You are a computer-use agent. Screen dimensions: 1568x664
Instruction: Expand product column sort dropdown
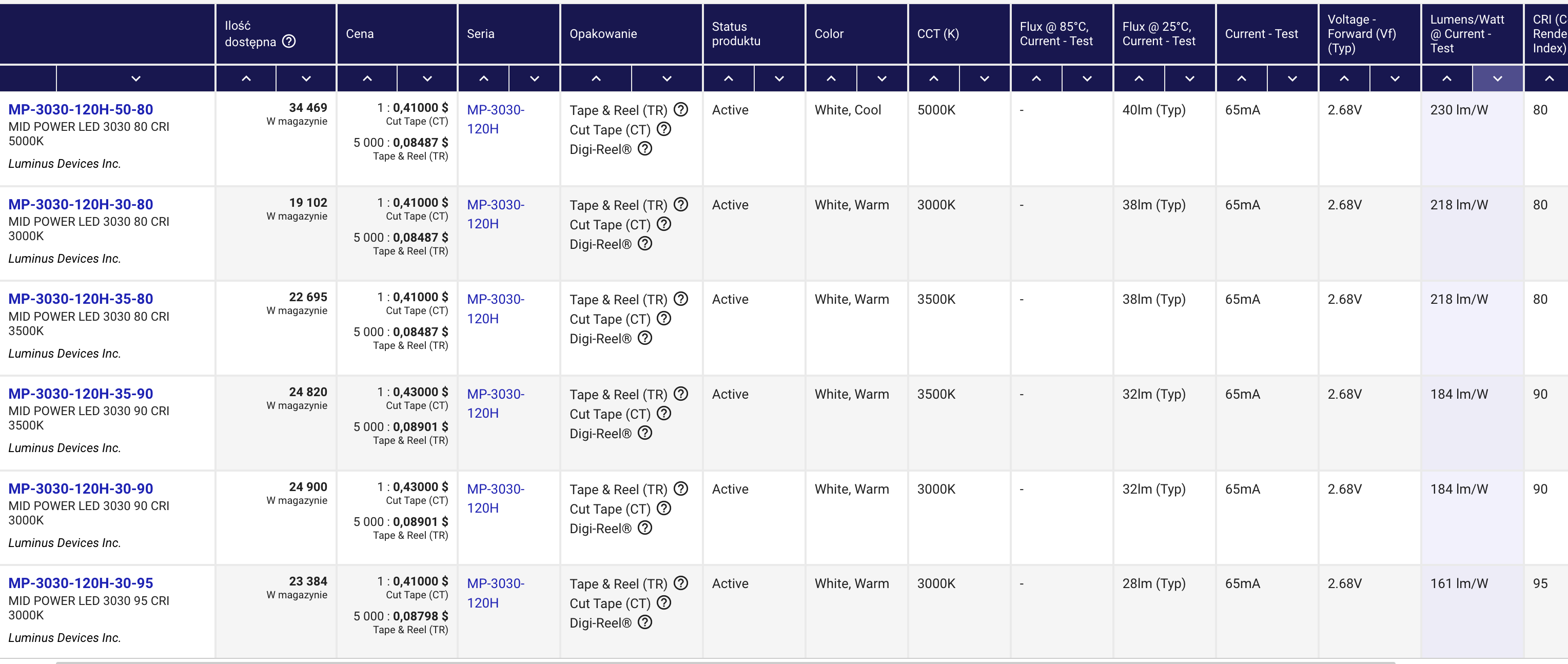[136, 79]
